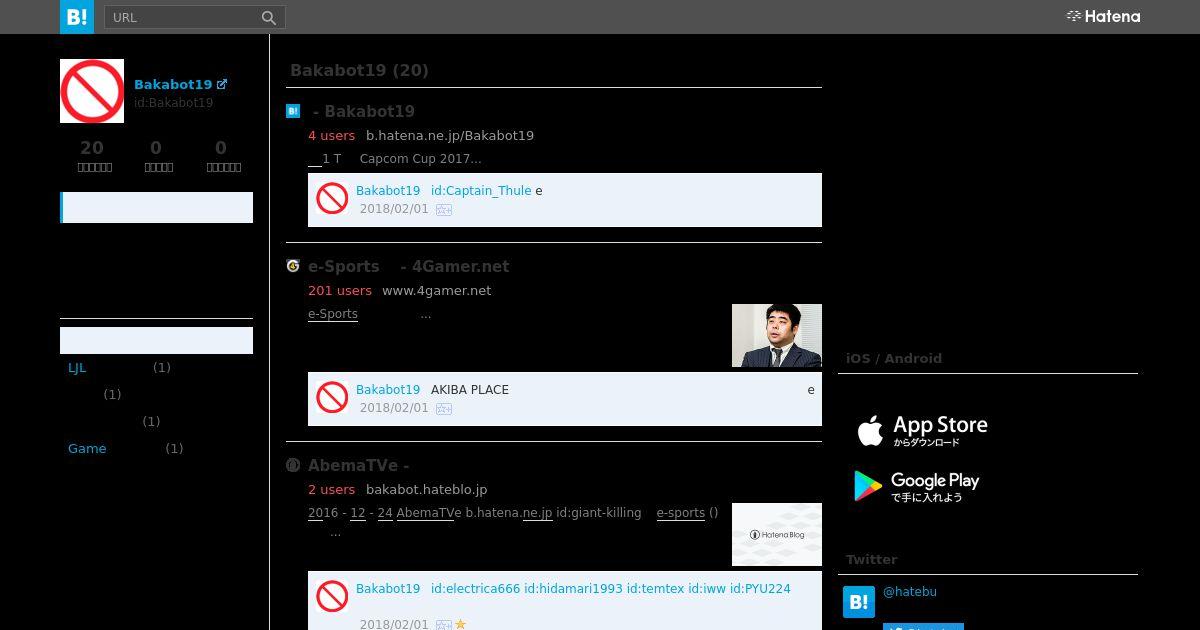
Task: Click the AbemaTVe entry favicon
Action: (293, 465)
